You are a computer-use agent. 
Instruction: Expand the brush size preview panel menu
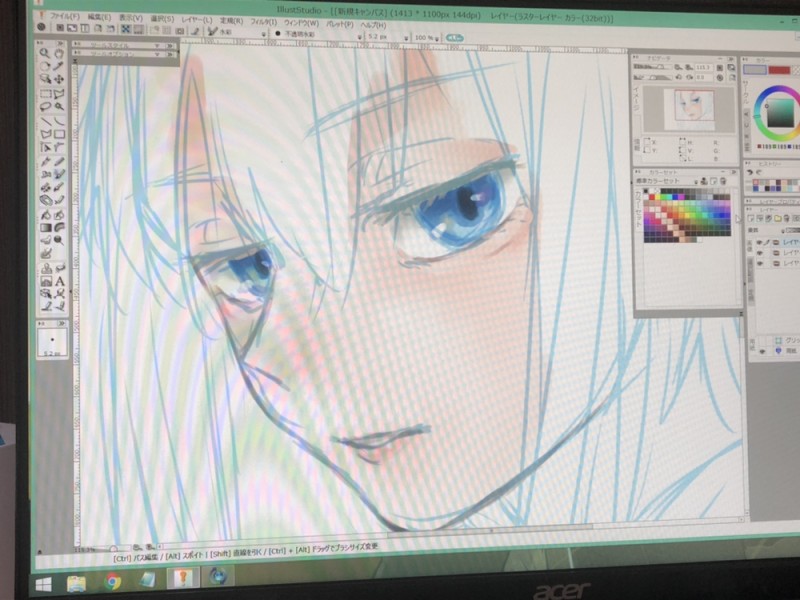click(x=62, y=323)
